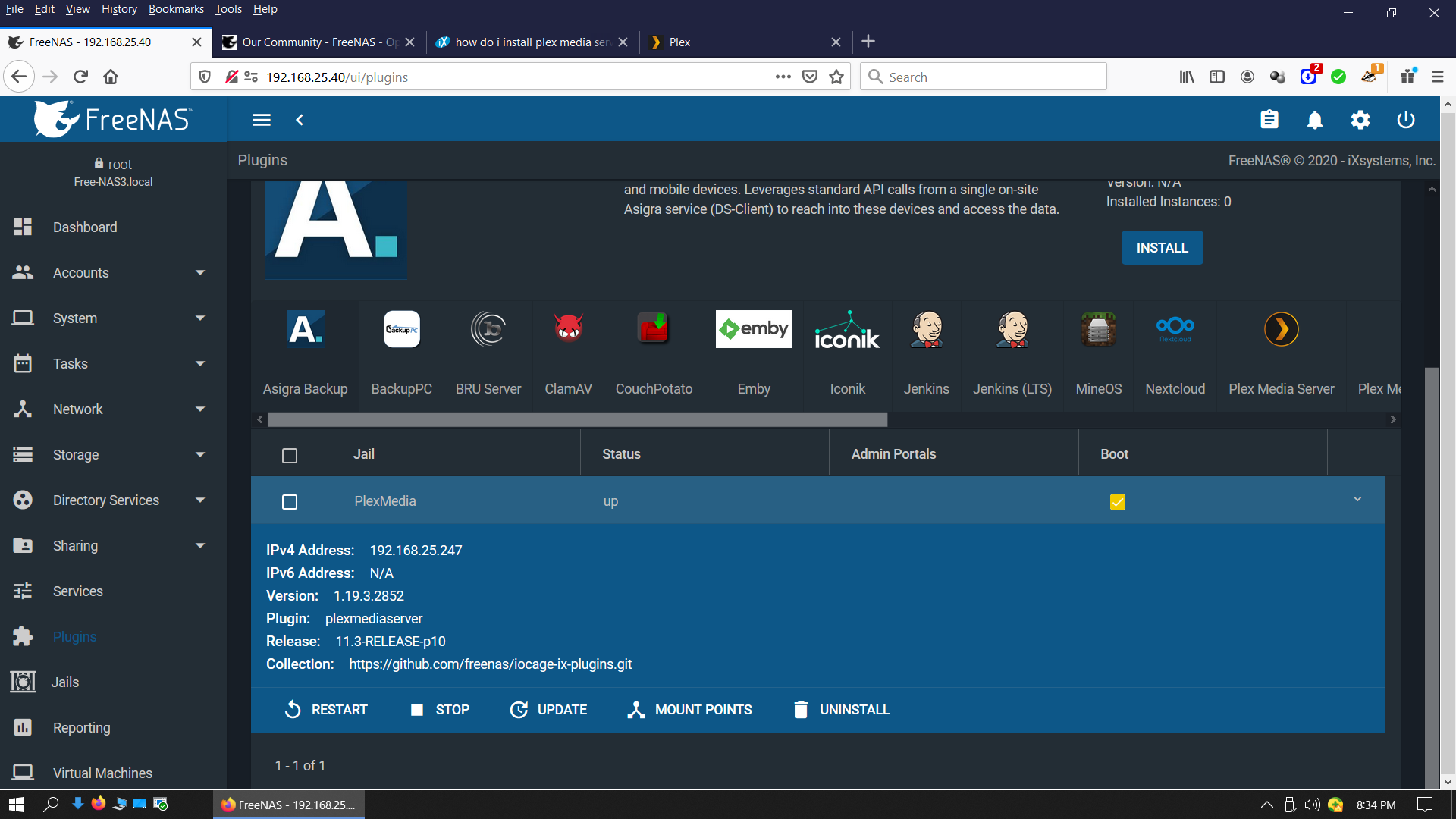Open the Firefox Bookmarks menu
The height and width of the screenshot is (819, 1456).
tap(176, 9)
